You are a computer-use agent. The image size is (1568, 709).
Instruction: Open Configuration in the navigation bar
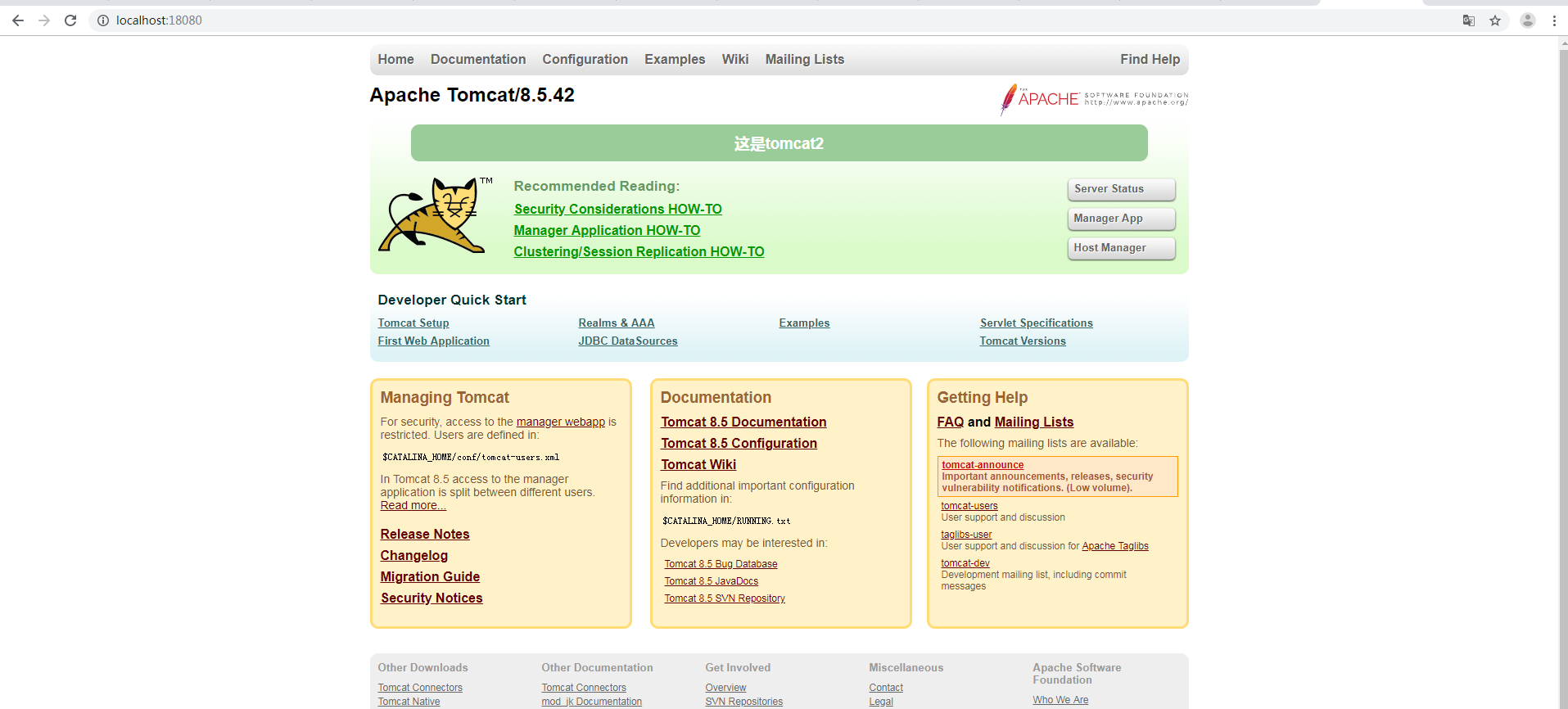(585, 59)
